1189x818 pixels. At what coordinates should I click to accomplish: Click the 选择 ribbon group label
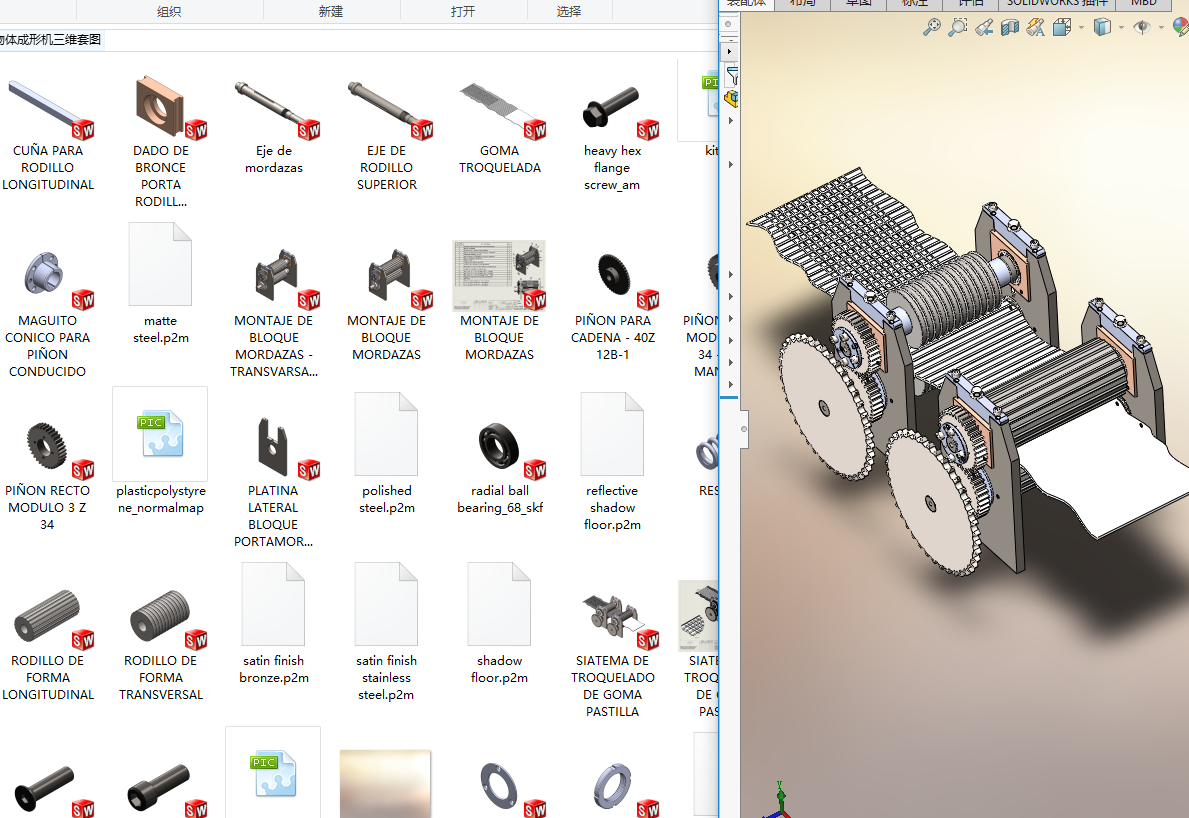[x=569, y=11]
